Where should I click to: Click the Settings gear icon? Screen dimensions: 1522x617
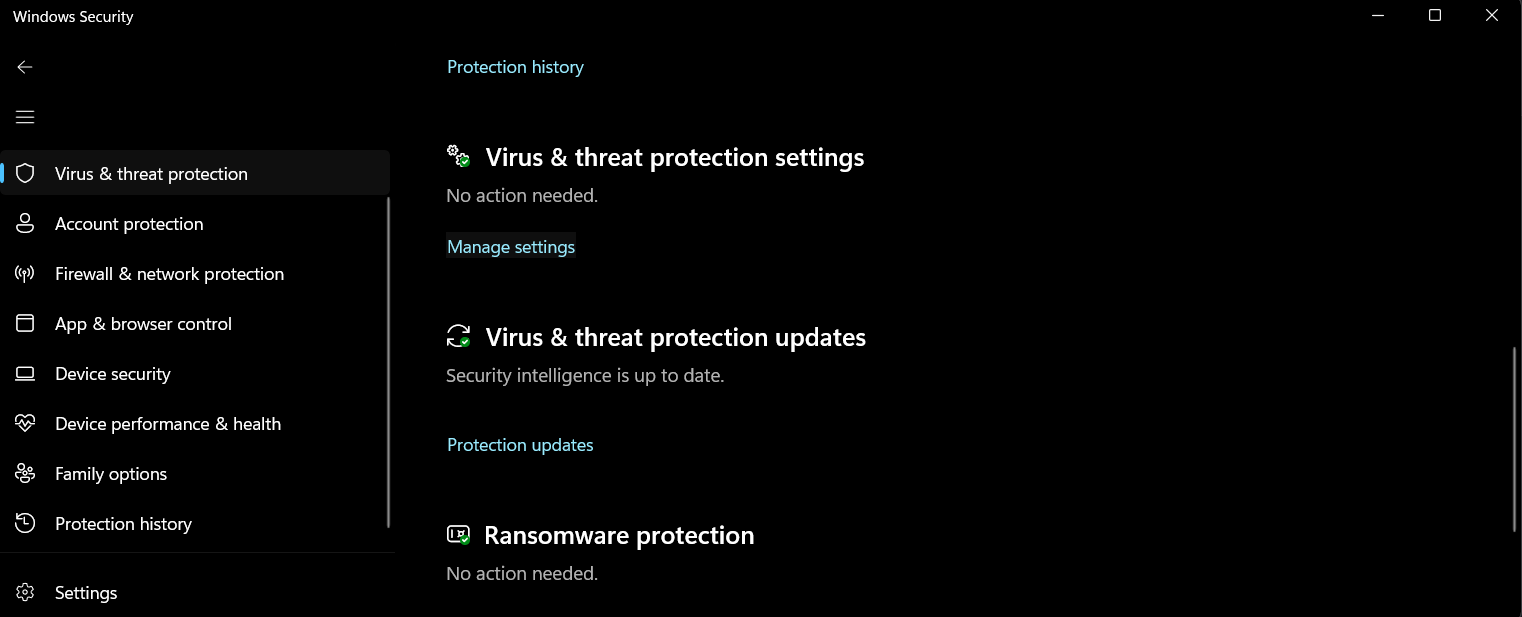pyautogui.click(x=25, y=593)
